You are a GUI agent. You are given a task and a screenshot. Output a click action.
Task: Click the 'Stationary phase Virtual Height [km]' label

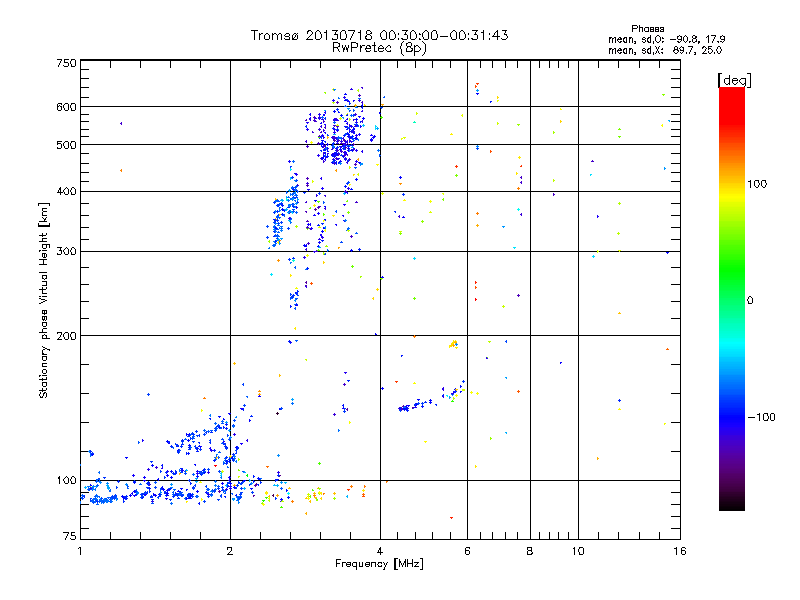pyautogui.click(x=44, y=300)
